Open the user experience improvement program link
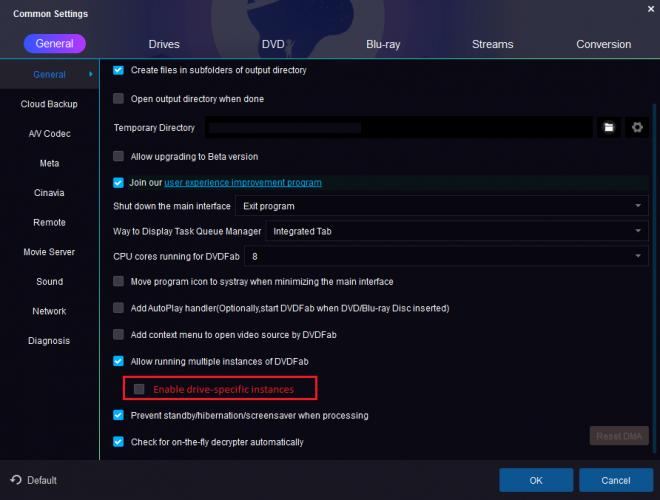This screenshot has width=660, height=500. coord(243,183)
